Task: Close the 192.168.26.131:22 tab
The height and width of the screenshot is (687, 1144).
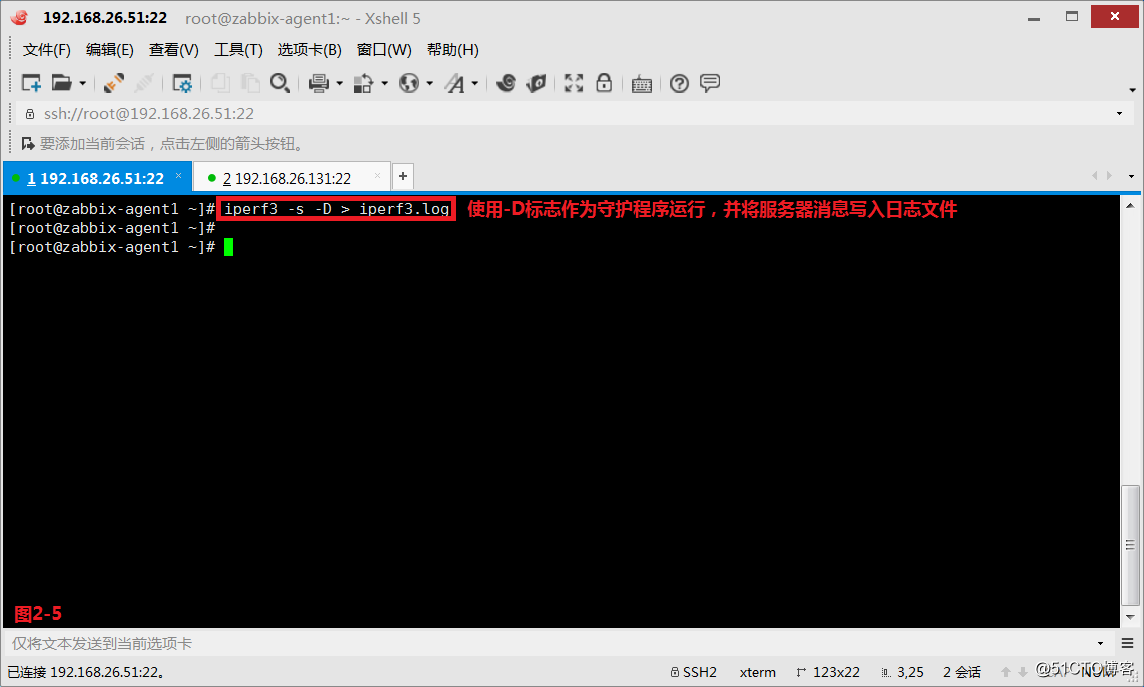Action: (377, 176)
